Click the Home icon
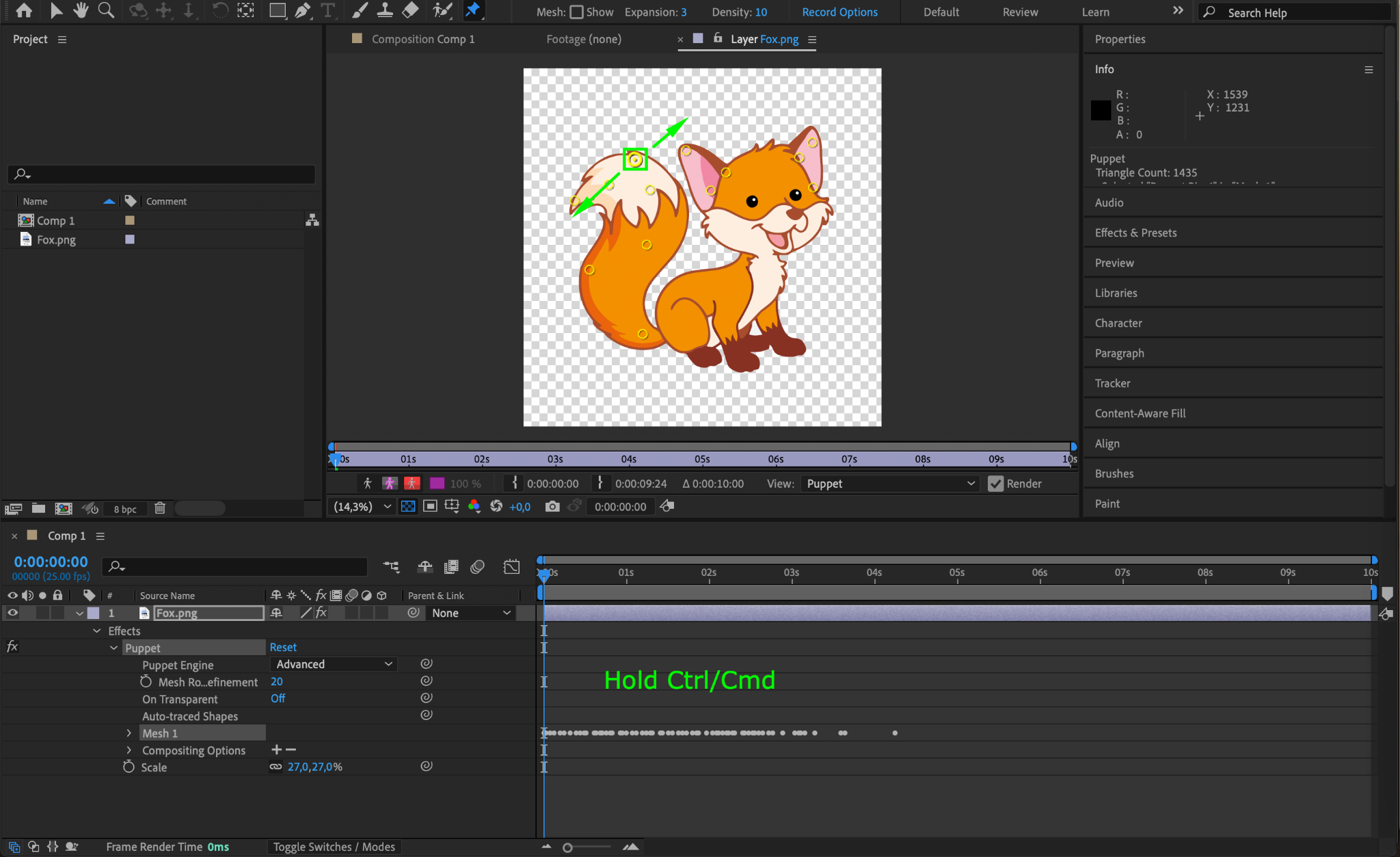 point(24,10)
